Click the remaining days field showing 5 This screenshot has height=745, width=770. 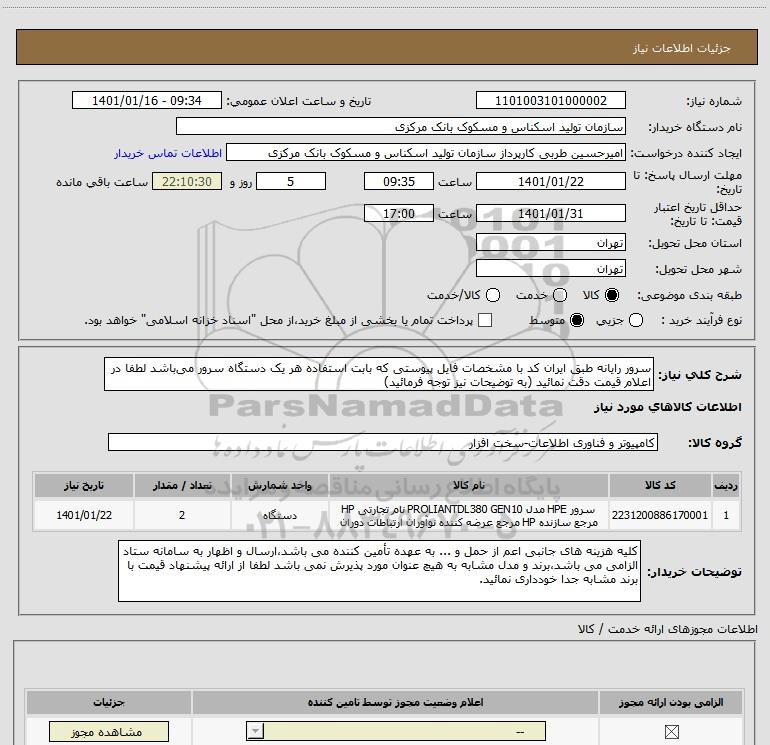click(291, 181)
